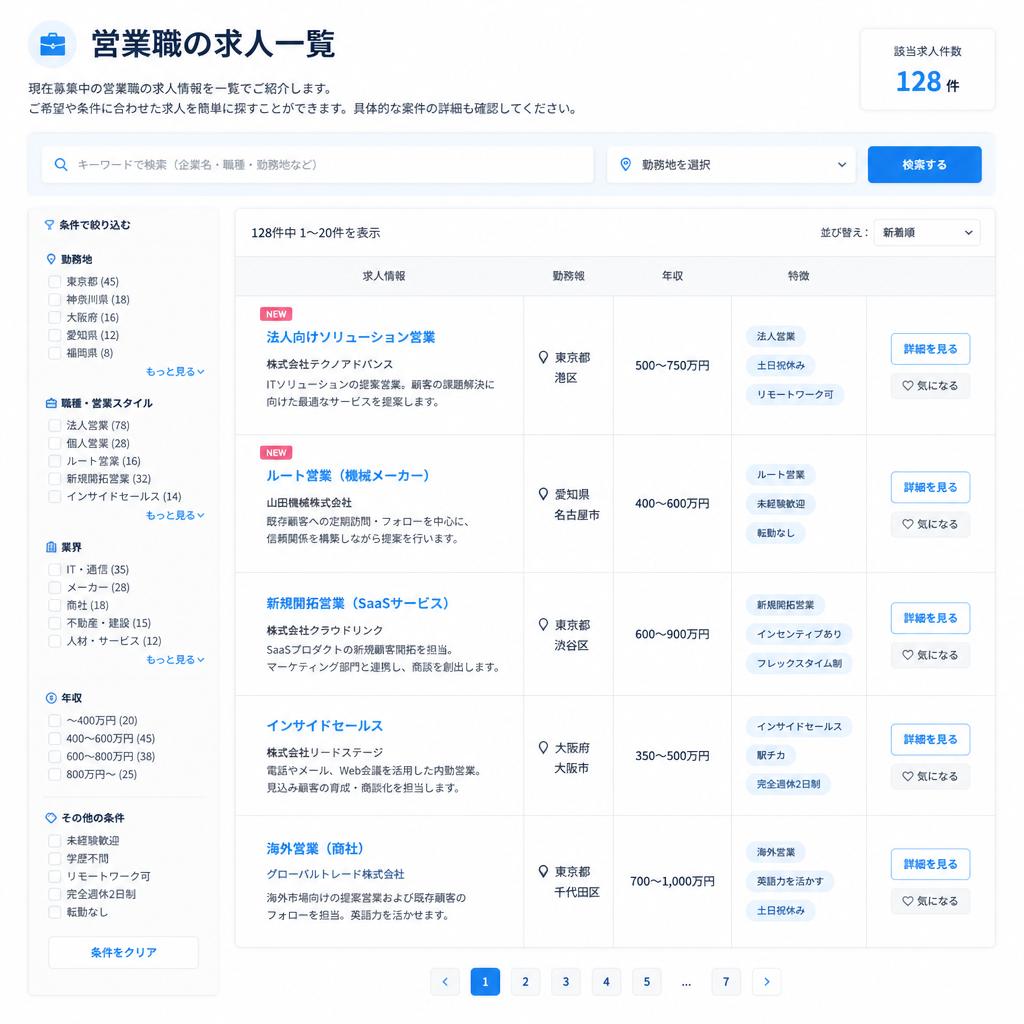1024x1024 pixels.
Task: Check the リモートワーク可 condition
Action: point(55,876)
